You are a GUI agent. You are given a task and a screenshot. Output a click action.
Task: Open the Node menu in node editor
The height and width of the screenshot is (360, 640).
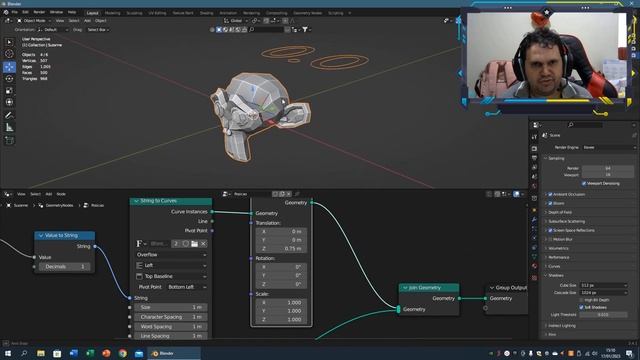tap(61, 194)
